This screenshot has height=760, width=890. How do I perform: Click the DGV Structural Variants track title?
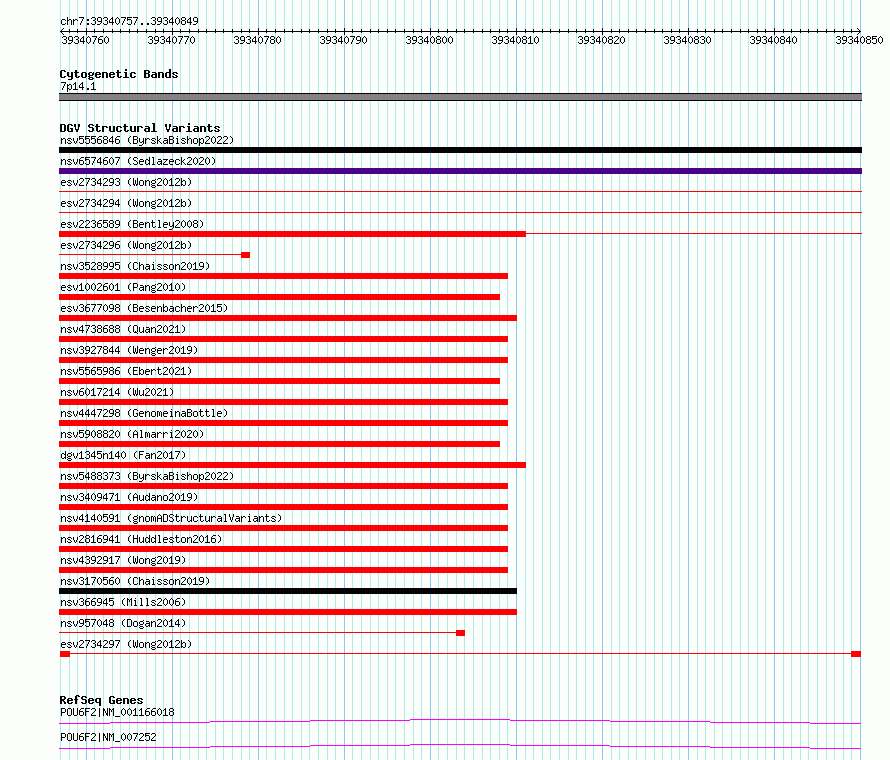coord(140,128)
